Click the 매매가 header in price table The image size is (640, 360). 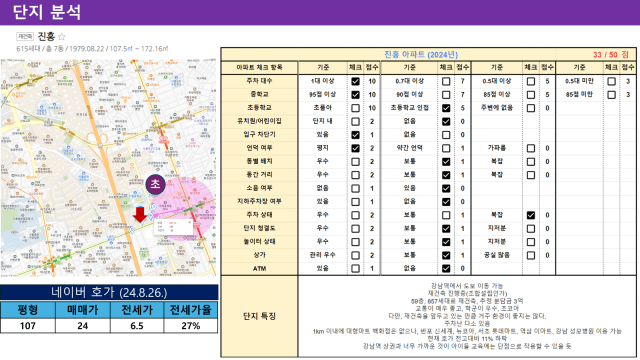pos(82,310)
